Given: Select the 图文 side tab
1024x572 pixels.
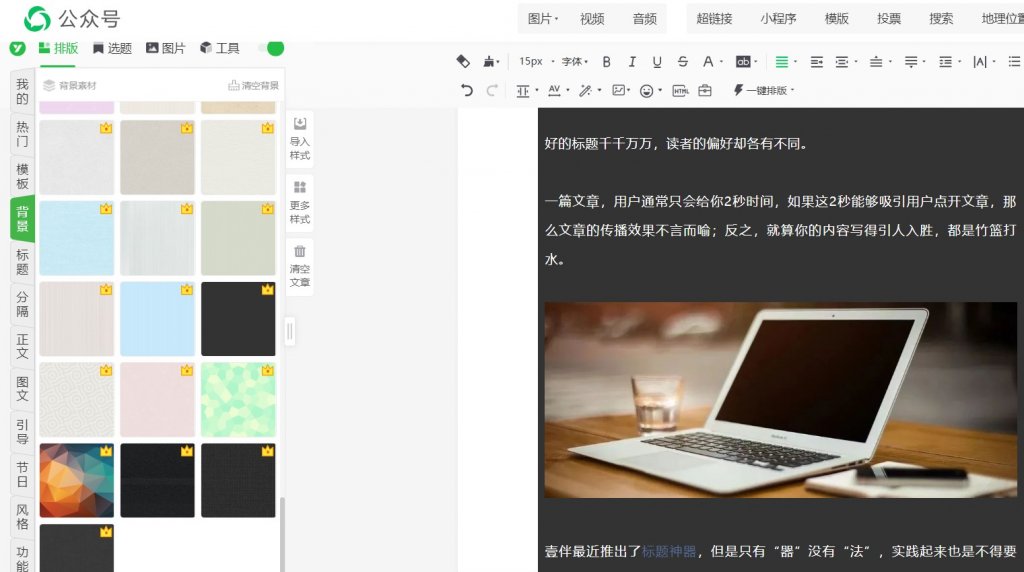Looking at the screenshot, I should [22, 389].
